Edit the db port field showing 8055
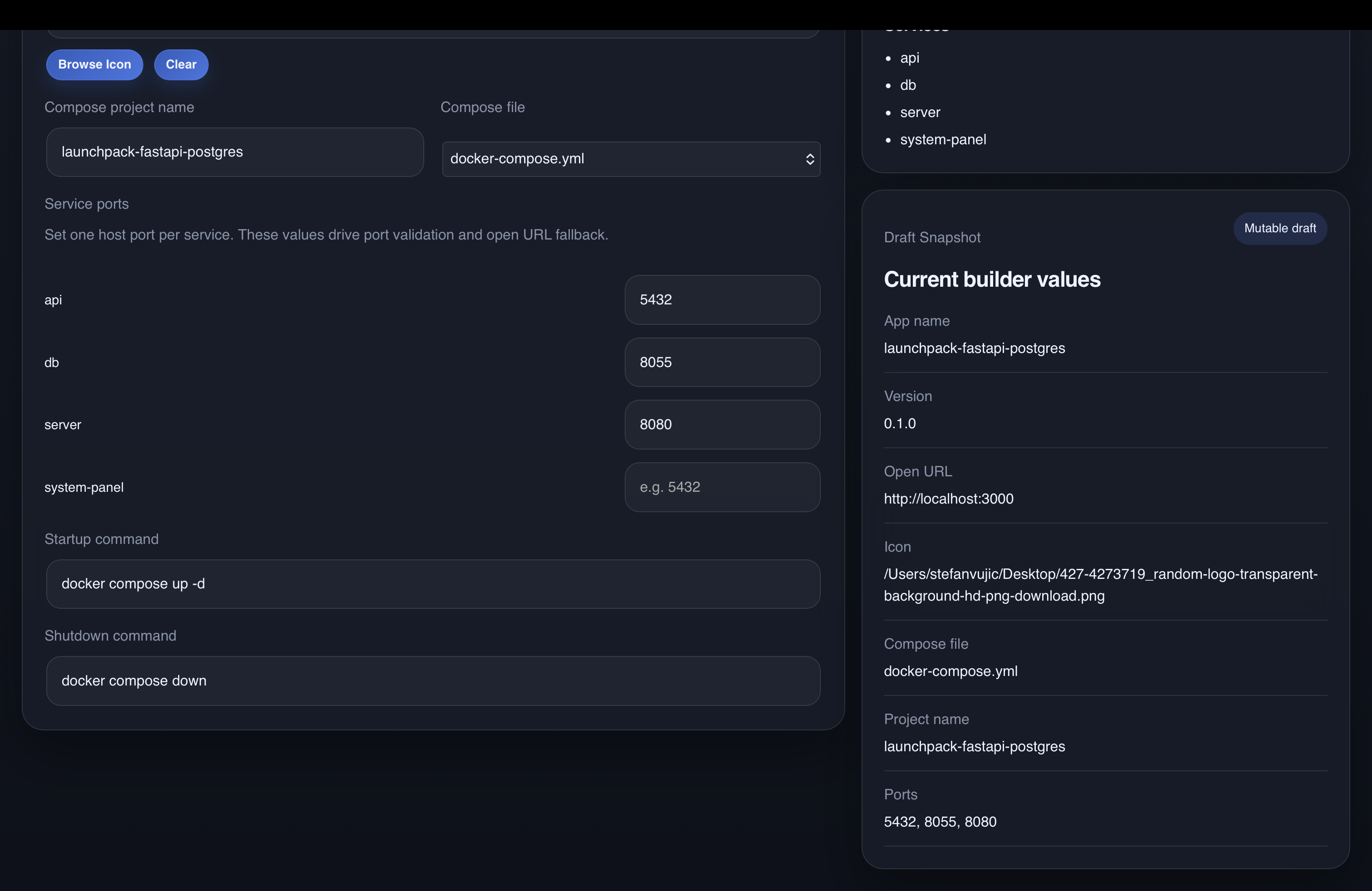The width and height of the screenshot is (1372, 891). coord(722,362)
